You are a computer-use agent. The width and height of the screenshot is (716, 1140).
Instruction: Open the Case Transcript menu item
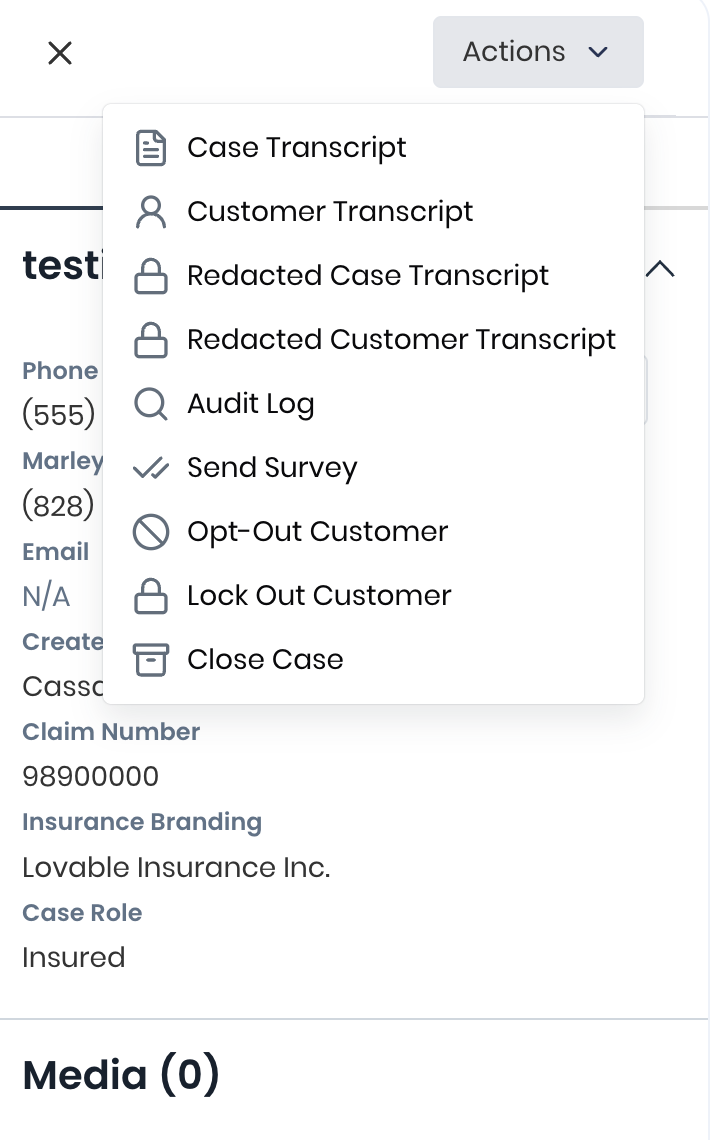pos(297,148)
